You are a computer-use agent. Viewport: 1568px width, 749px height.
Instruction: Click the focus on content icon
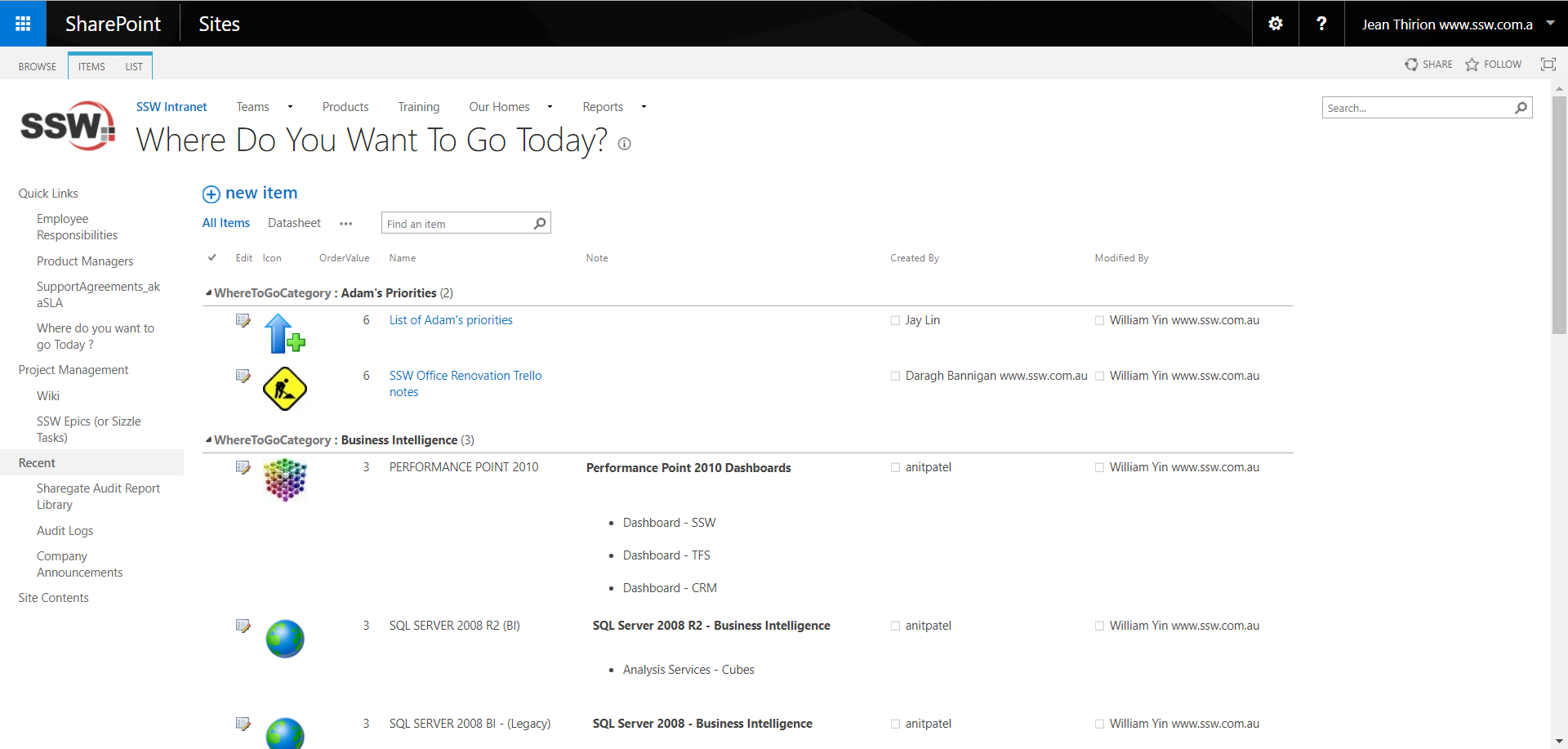pyautogui.click(x=1548, y=65)
